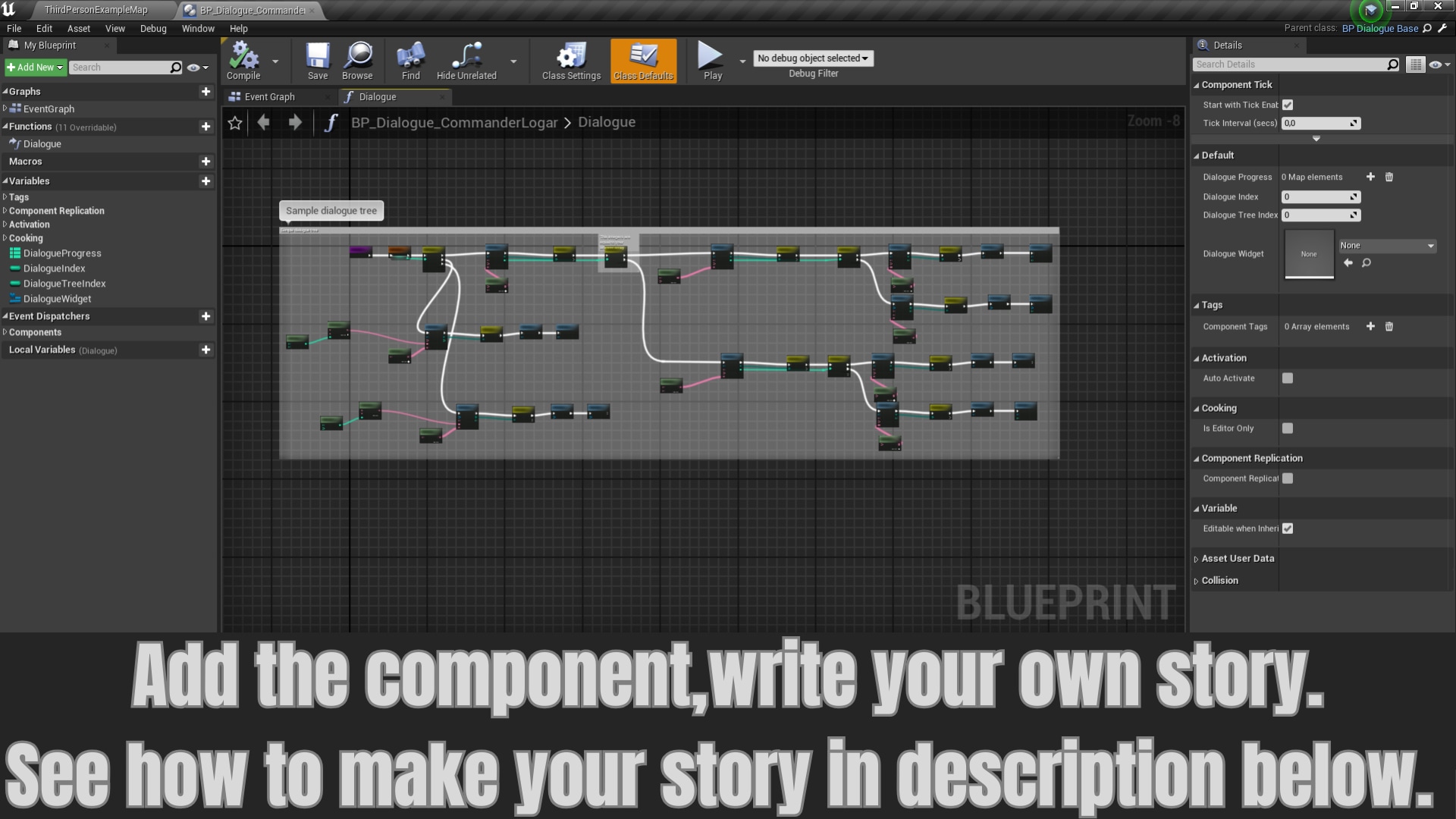
Task: Click the Class Defaults icon
Action: 643,60
